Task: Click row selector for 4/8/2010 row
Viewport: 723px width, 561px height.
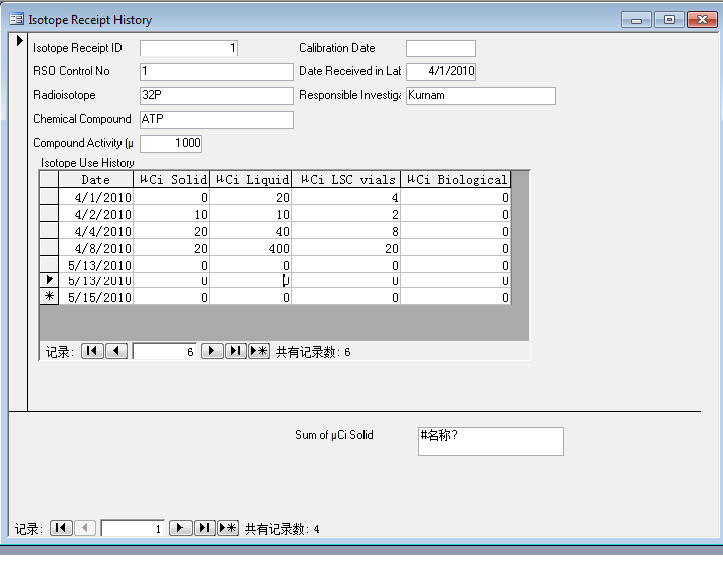Action: point(49,248)
